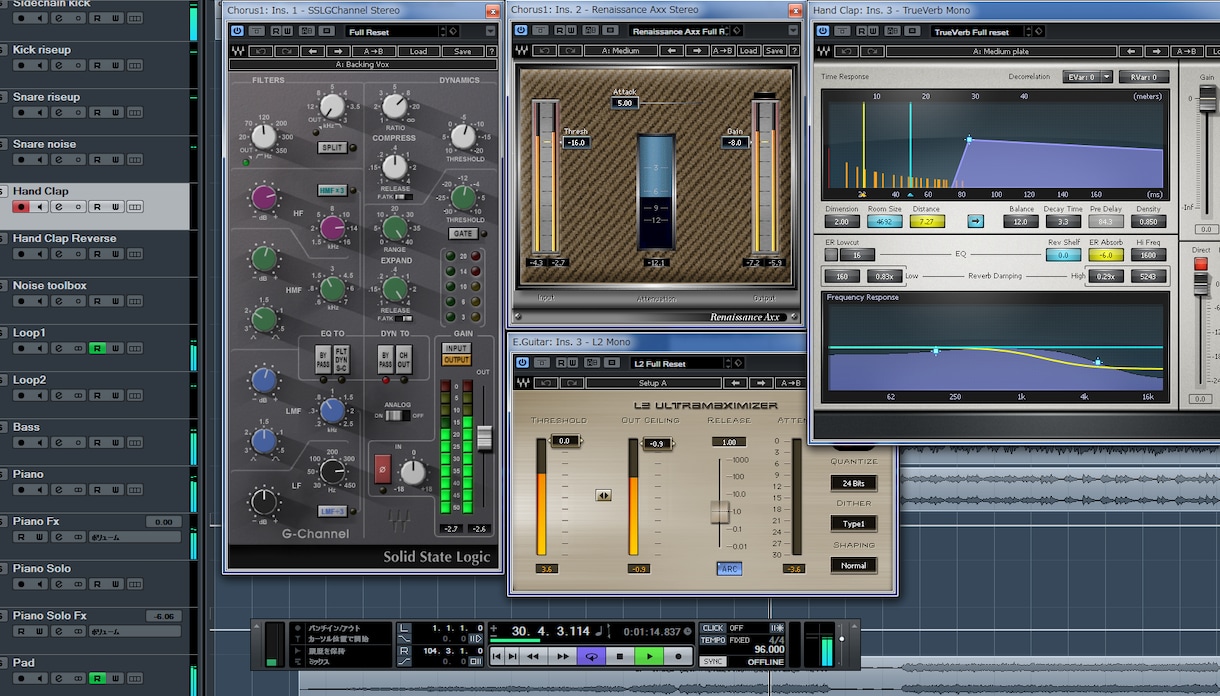The width and height of the screenshot is (1220, 696).
Task: Select the Hand Clap Reverse track
Action: (x=65, y=238)
